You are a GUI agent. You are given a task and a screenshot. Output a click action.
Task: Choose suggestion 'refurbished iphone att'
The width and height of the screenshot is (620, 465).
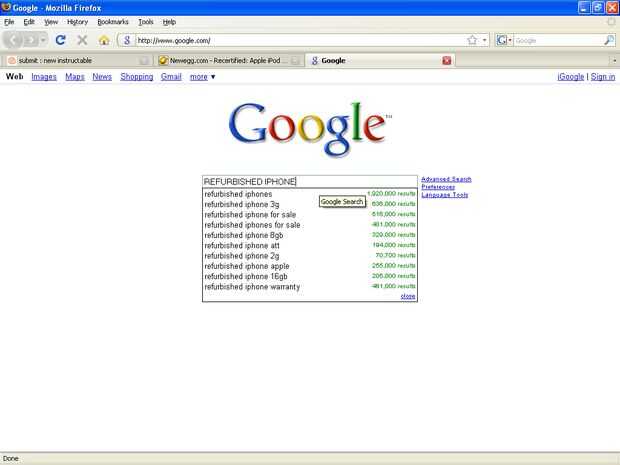point(310,246)
